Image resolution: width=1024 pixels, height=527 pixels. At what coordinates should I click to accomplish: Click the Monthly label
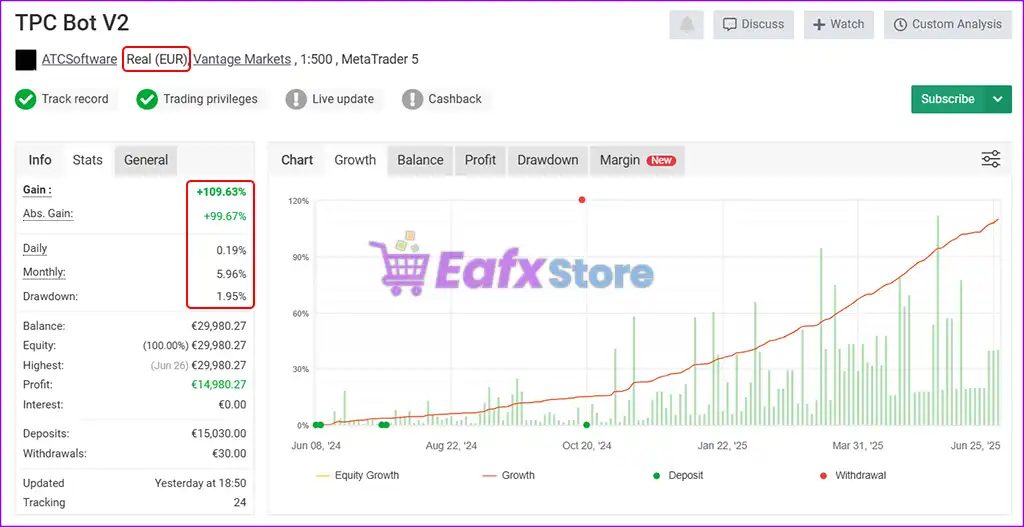pyautogui.click(x=44, y=272)
